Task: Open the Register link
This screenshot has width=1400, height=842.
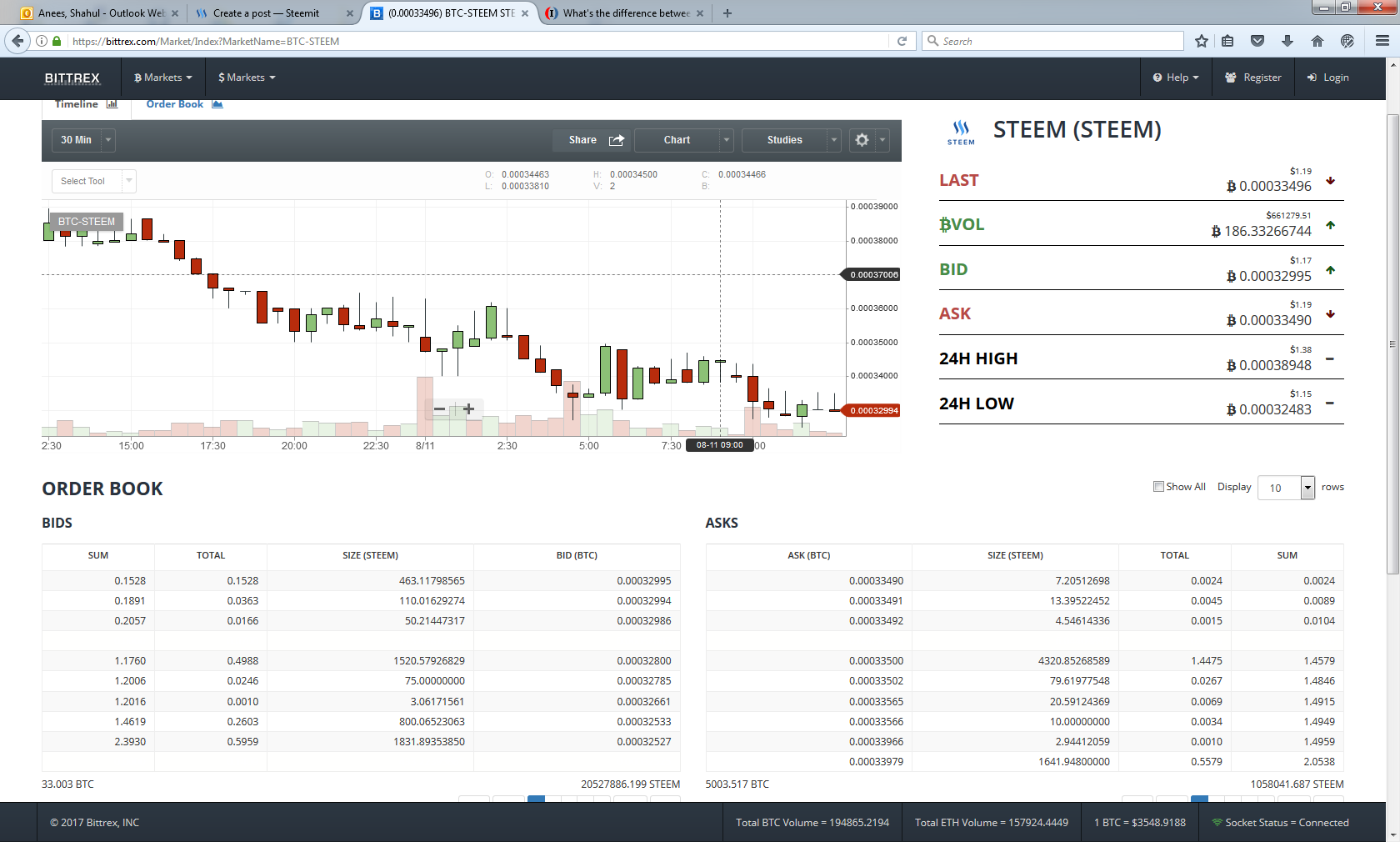Action: [1253, 78]
